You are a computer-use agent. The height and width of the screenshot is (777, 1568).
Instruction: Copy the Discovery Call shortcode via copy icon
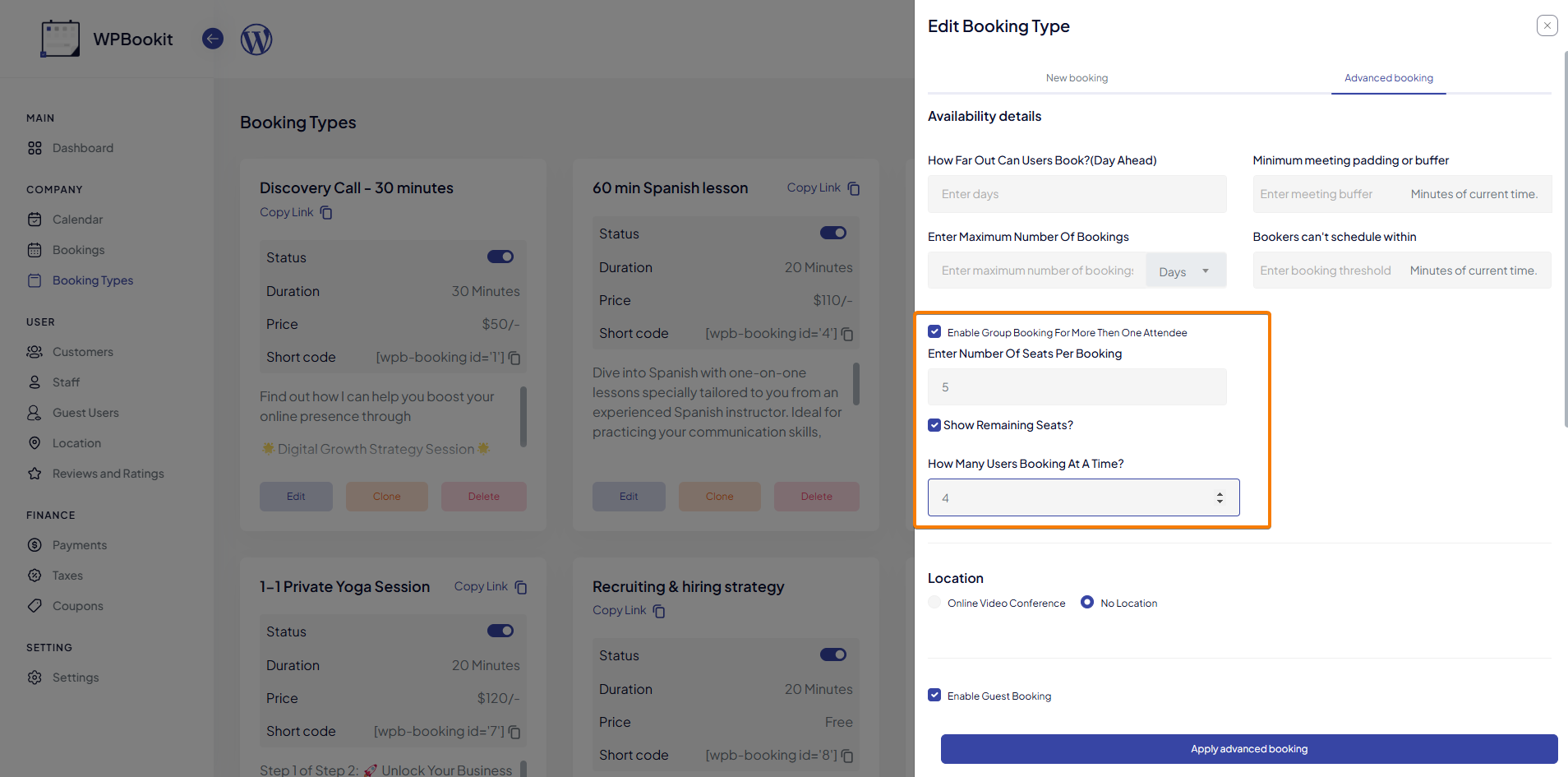(x=514, y=358)
